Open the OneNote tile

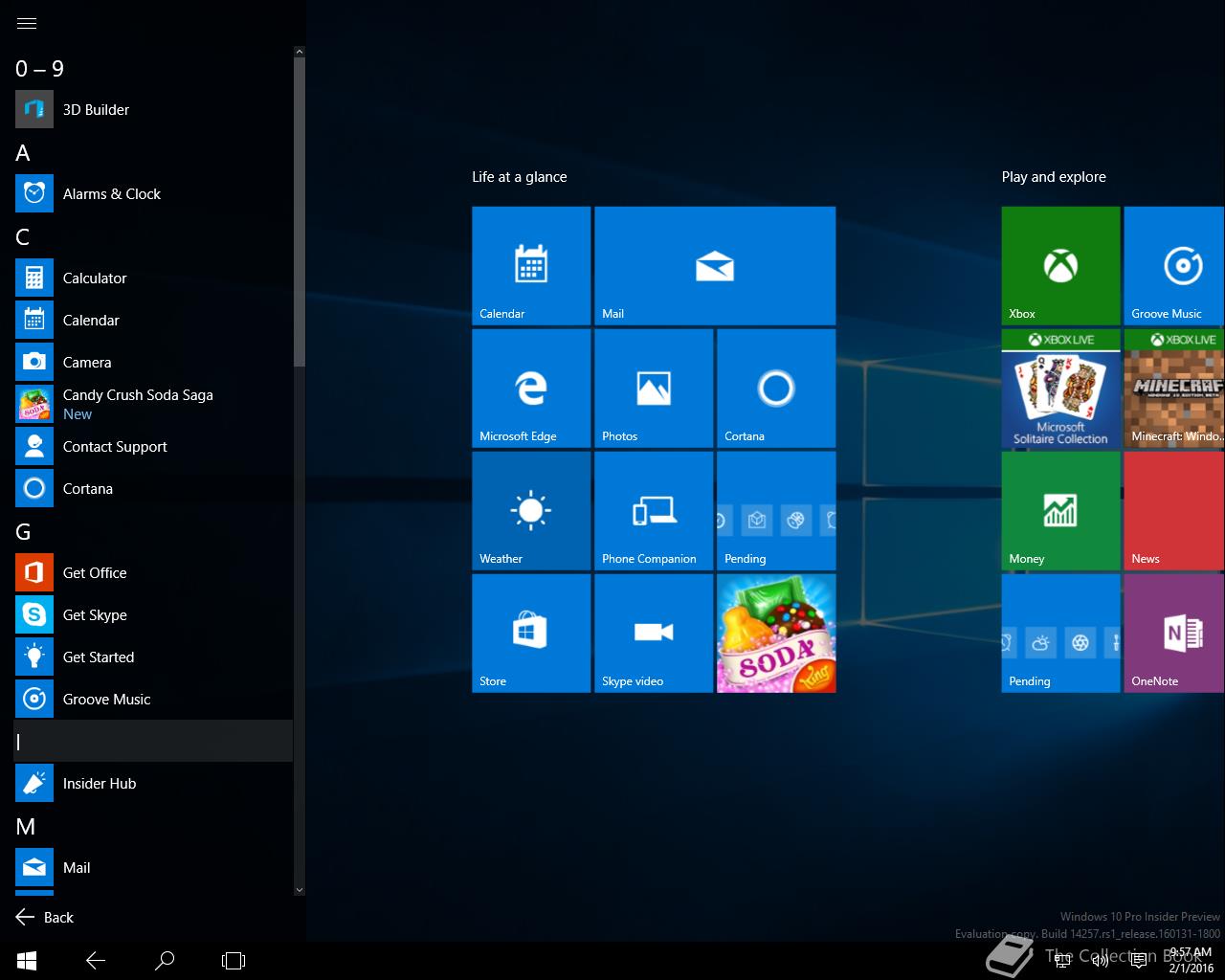(1174, 634)
